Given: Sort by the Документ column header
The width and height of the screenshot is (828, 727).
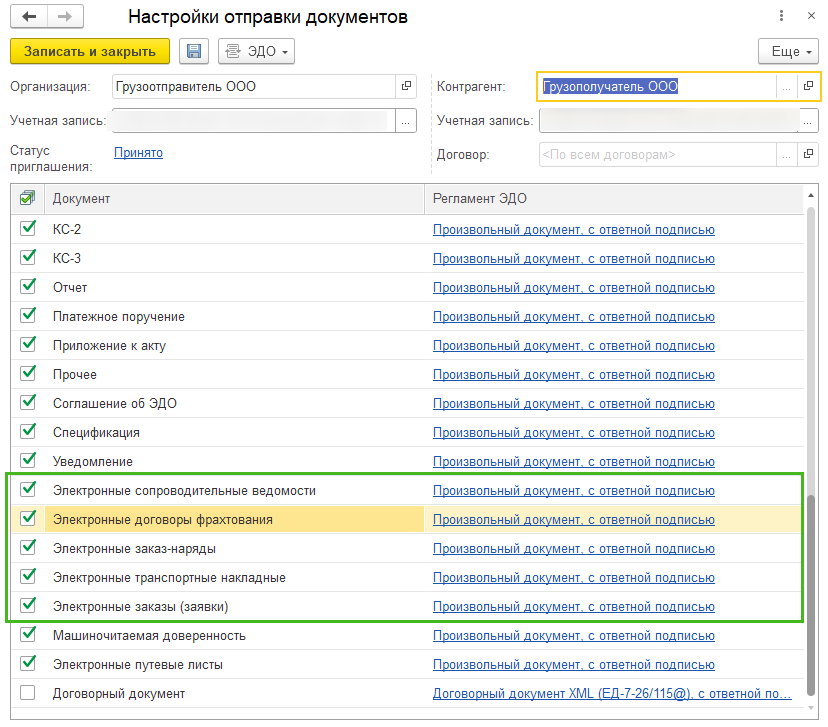Looking at the screenshot, I should point(234,199).
